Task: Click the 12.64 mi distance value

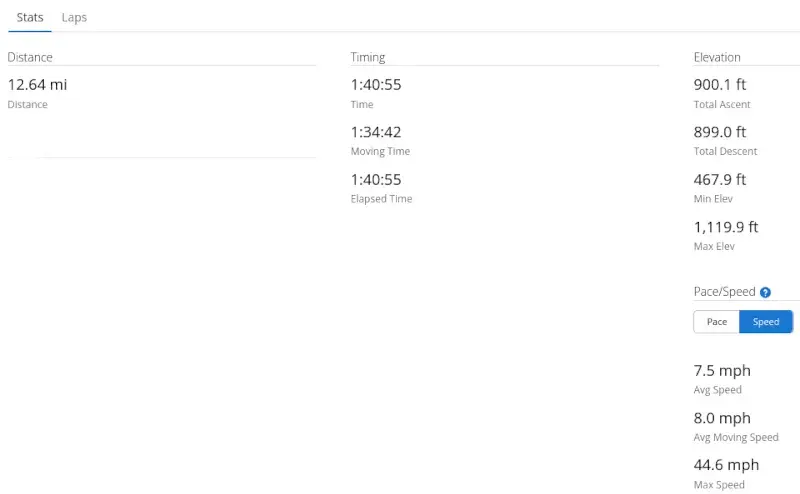Action: pos(37,84)
